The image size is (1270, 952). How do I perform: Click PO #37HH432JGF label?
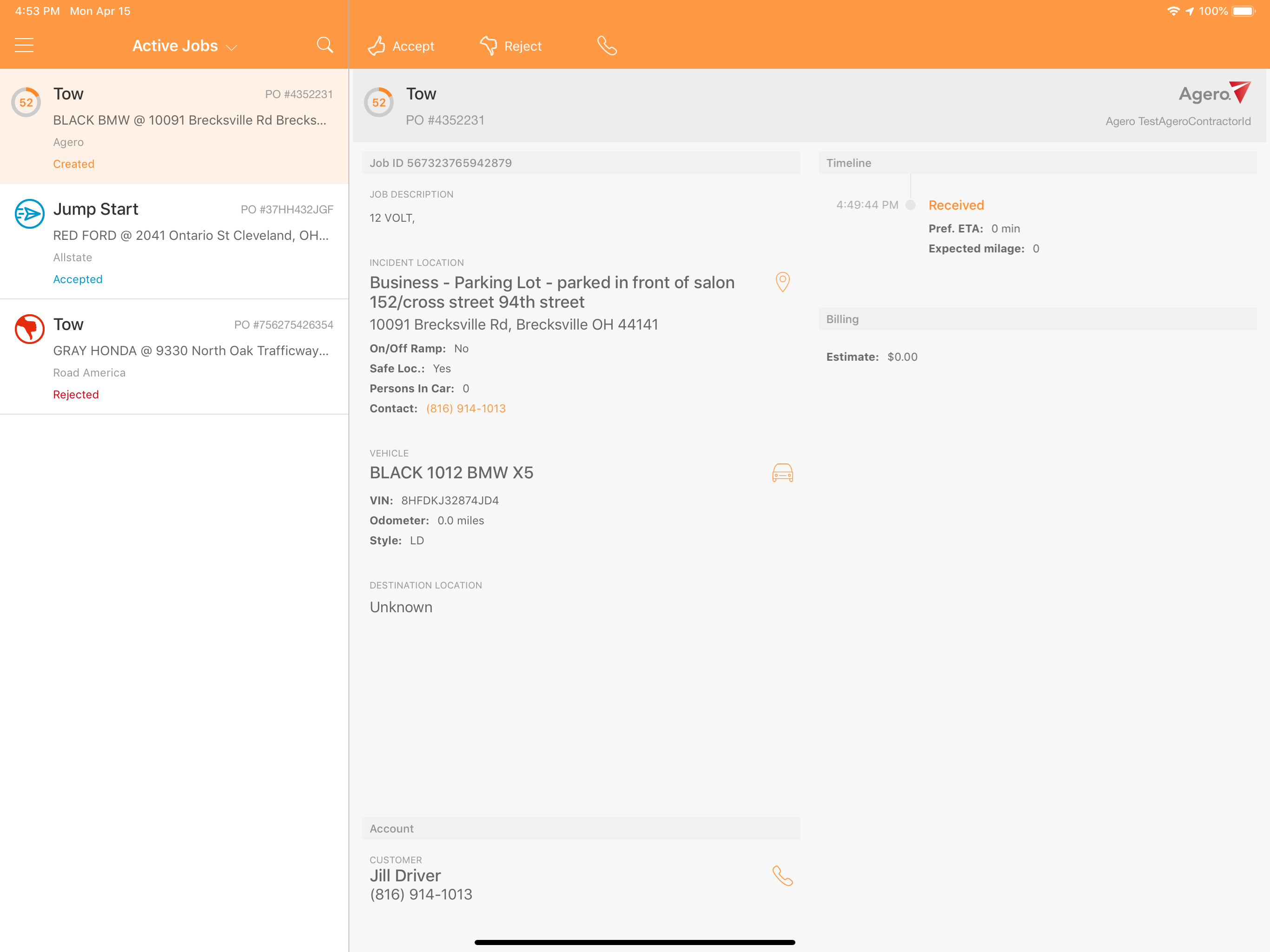pyautogui.click(x=287, y=210)
